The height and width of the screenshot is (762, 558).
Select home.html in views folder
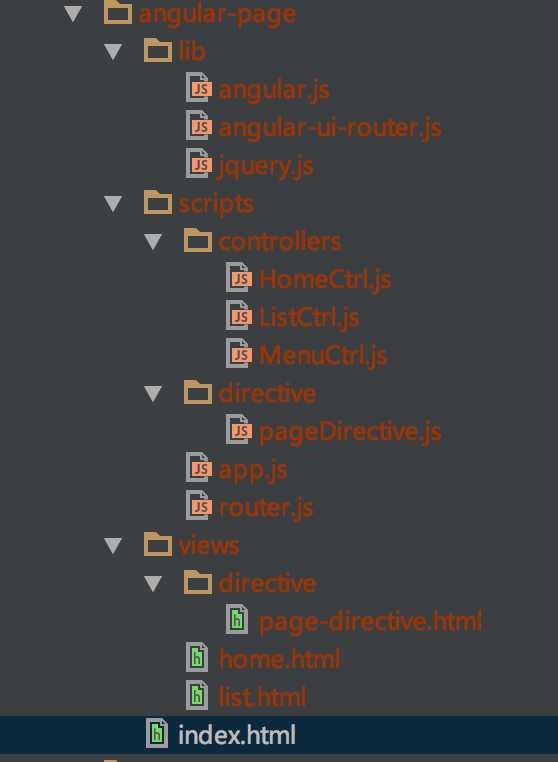point(279,659)
